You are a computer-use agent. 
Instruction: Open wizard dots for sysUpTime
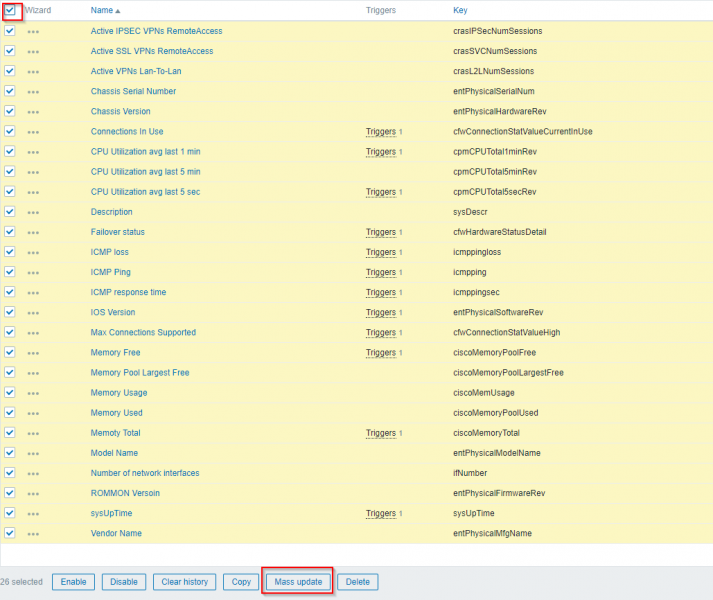click(x=33, y=514)
